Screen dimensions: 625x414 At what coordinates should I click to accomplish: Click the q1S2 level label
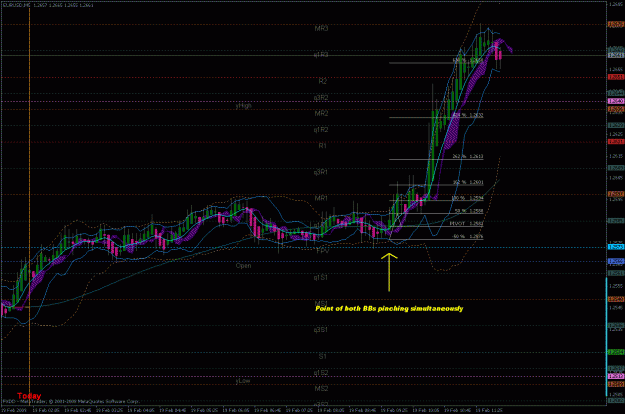321,373
